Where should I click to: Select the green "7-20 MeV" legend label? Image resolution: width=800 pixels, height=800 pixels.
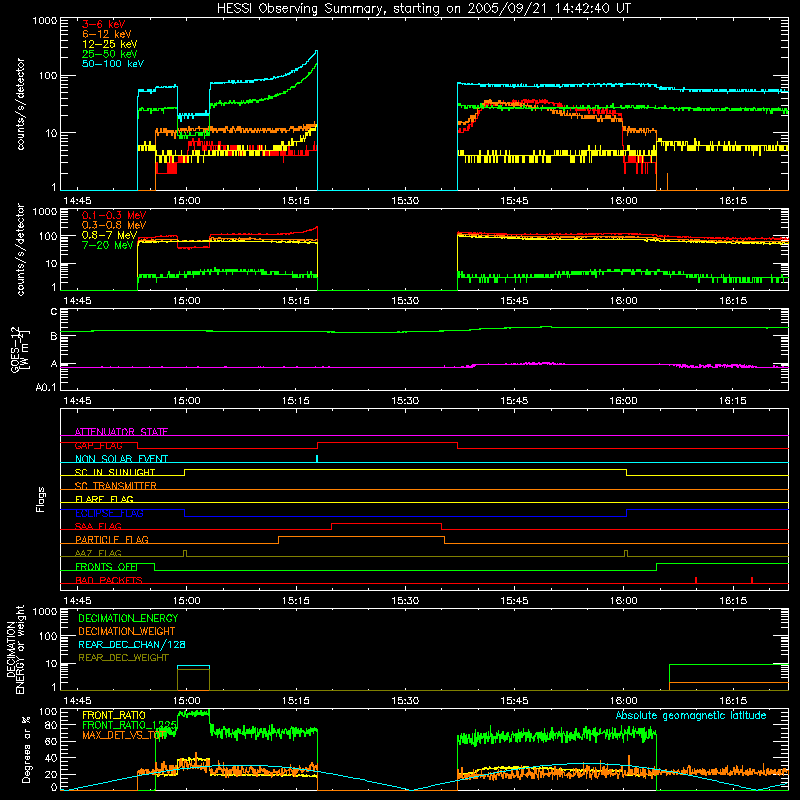point(108,245)
